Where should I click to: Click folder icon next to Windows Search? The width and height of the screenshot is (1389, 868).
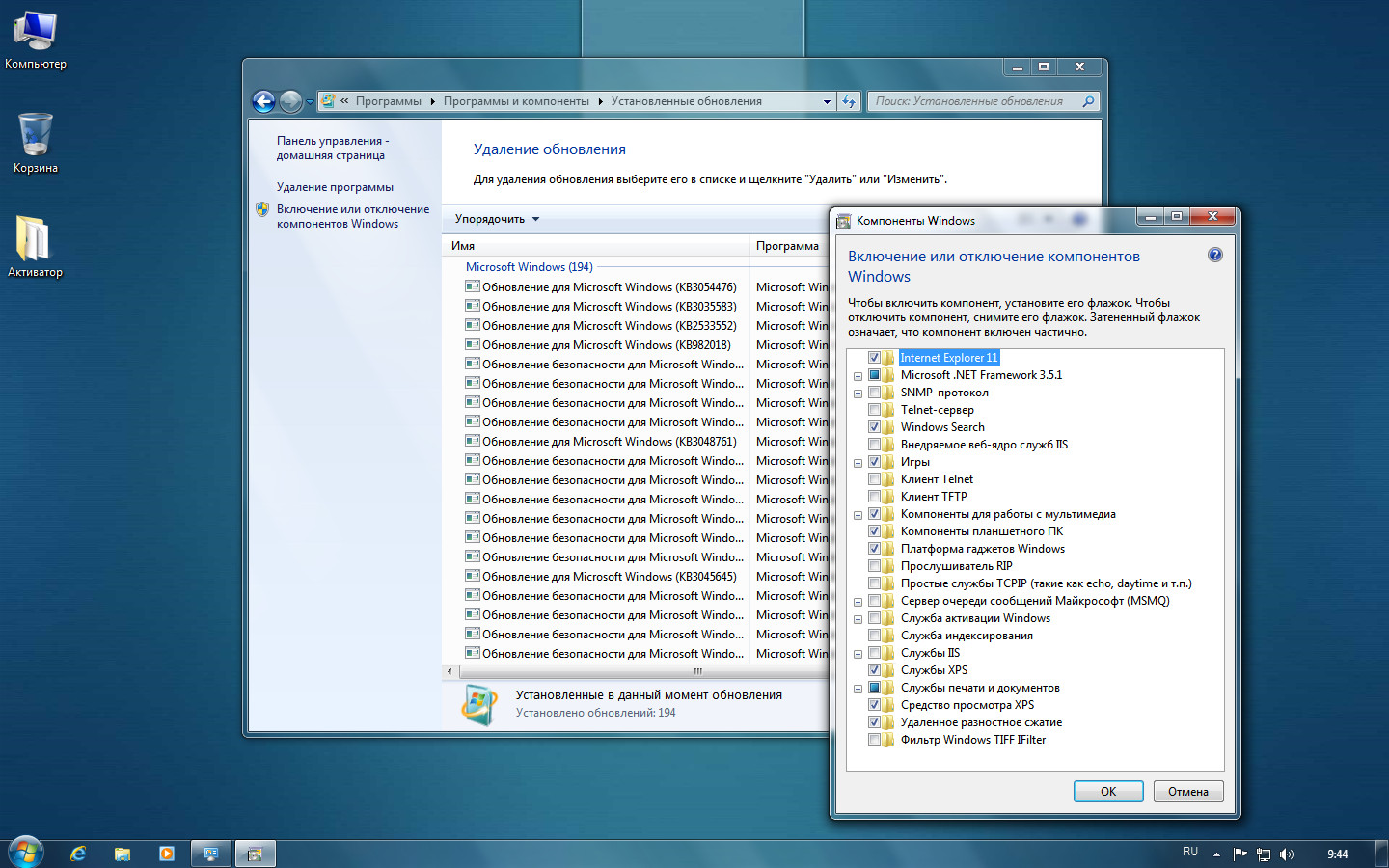(889, 427)
